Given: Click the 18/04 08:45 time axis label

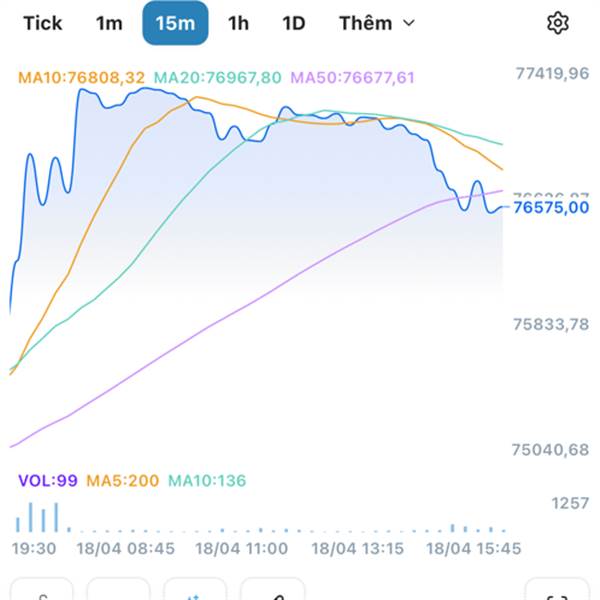Looking at the screenshot, I should click(127, 549).
